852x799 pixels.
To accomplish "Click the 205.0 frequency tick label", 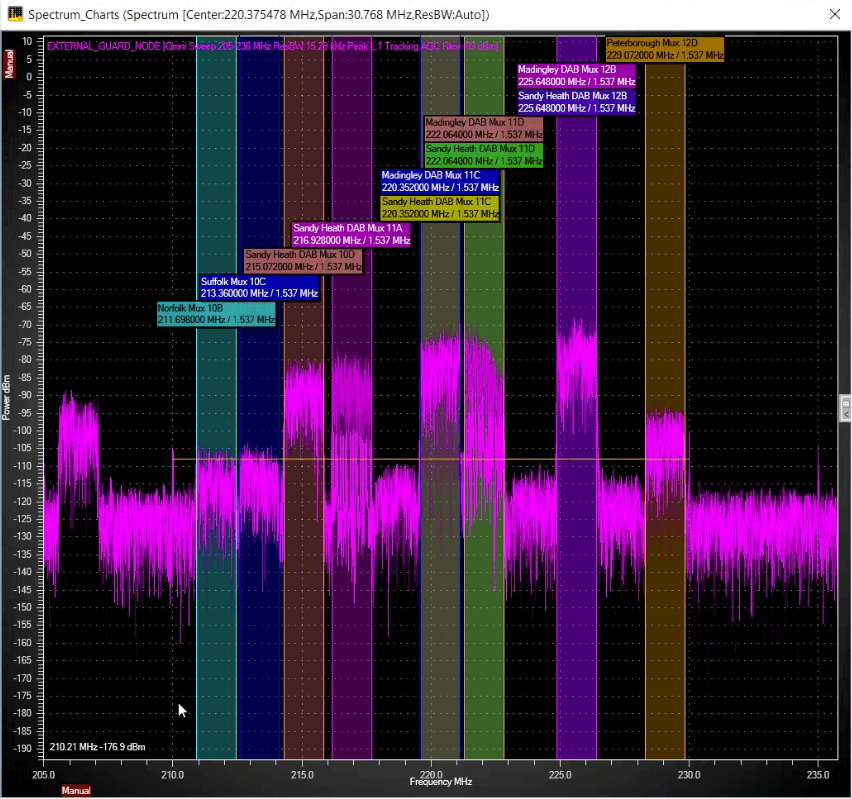I will (x=43, y=775).
